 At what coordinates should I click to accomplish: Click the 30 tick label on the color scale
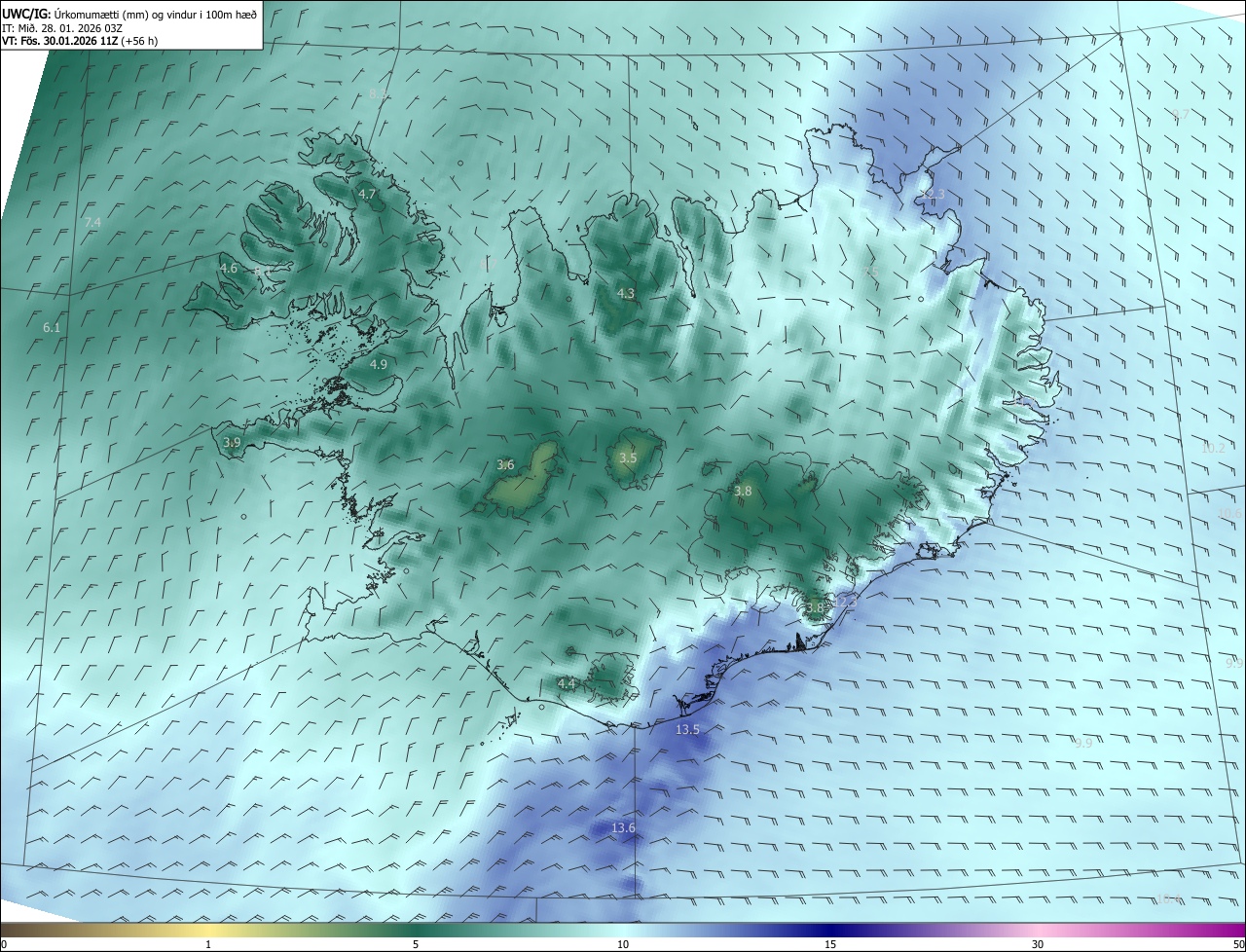[x=1038, y=944]
